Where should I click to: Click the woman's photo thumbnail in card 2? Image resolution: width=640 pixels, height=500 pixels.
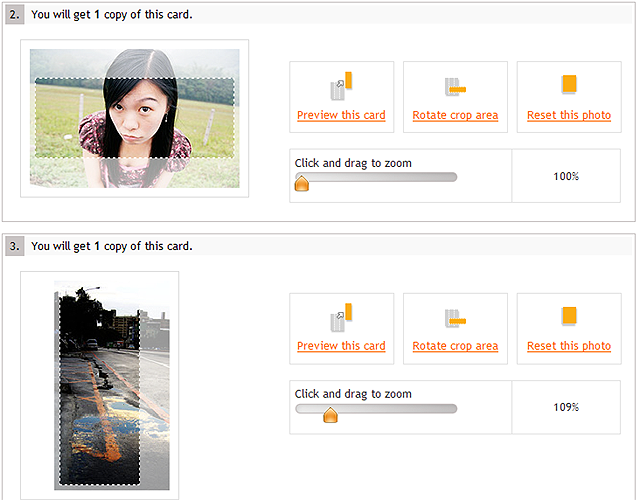coord(135,118)
